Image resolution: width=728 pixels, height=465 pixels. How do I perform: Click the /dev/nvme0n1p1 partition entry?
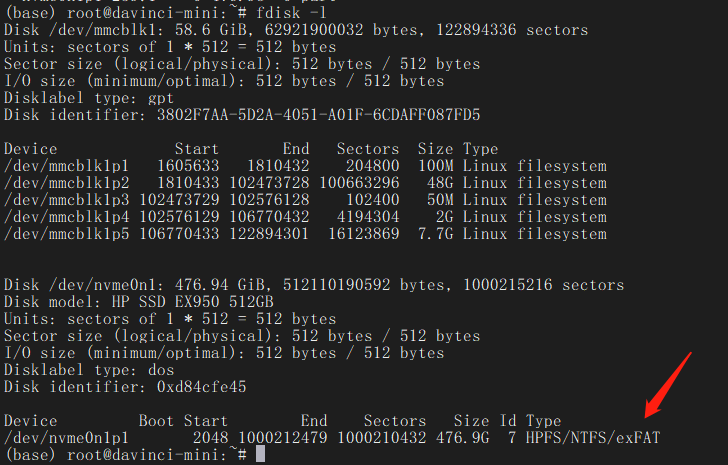[68, 438]
